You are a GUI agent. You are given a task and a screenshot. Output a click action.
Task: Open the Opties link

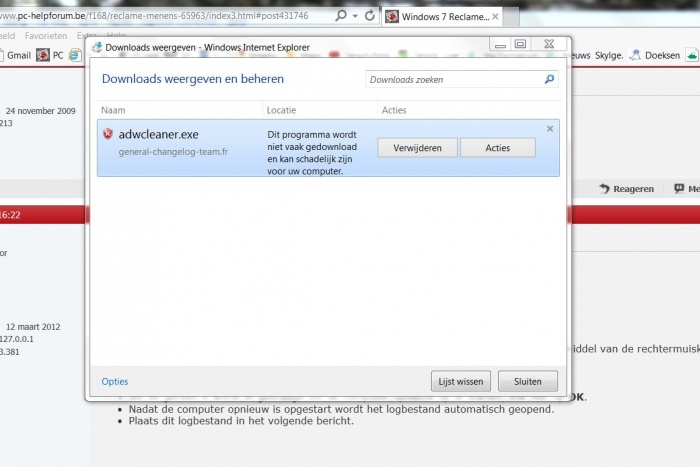tap(115, 381)
